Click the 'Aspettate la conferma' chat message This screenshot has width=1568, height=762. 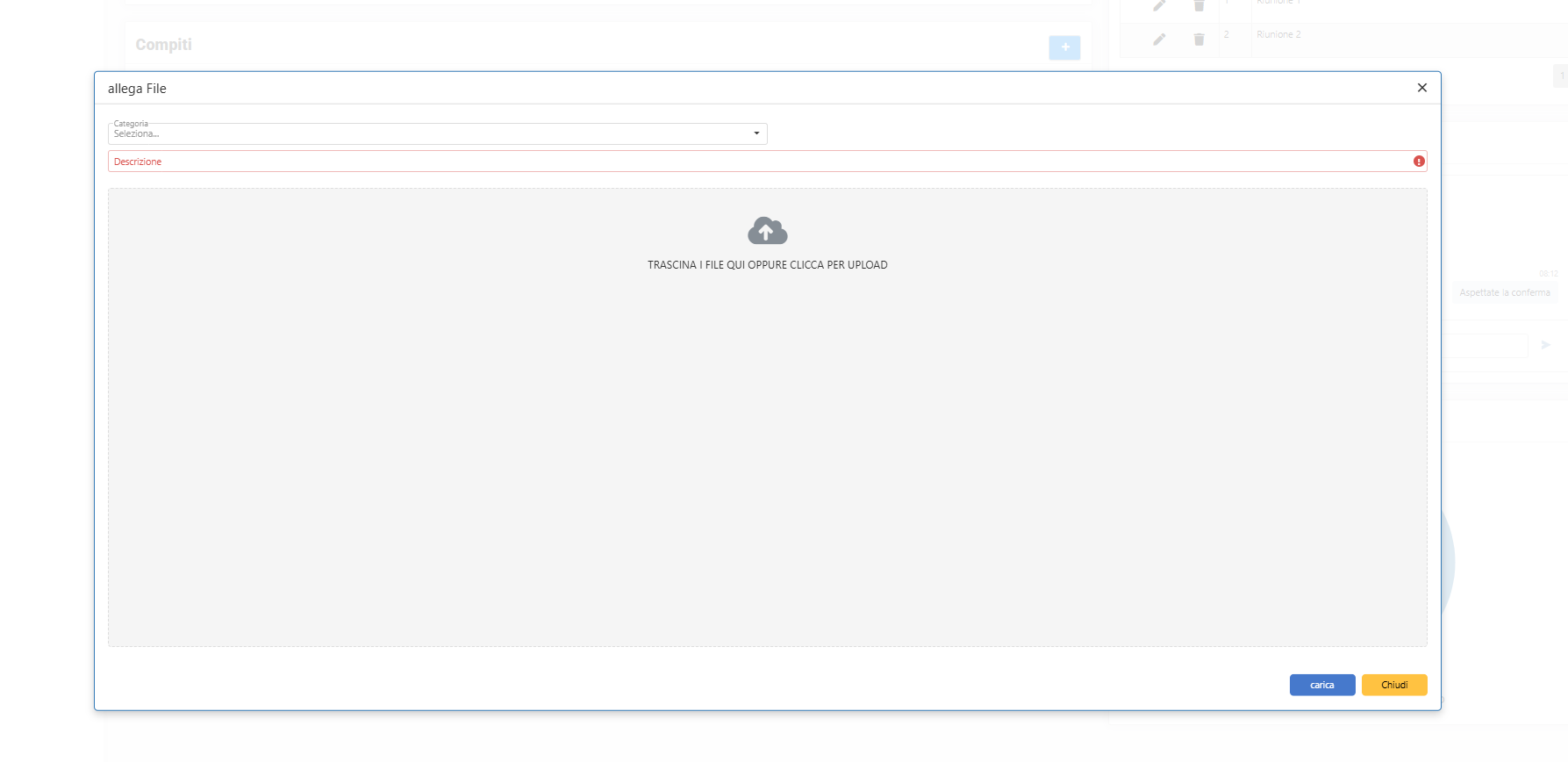click(x=1504, y=293)
